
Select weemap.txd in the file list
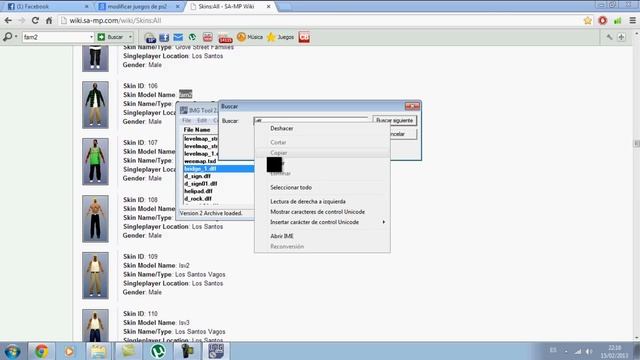coord(201,161)
